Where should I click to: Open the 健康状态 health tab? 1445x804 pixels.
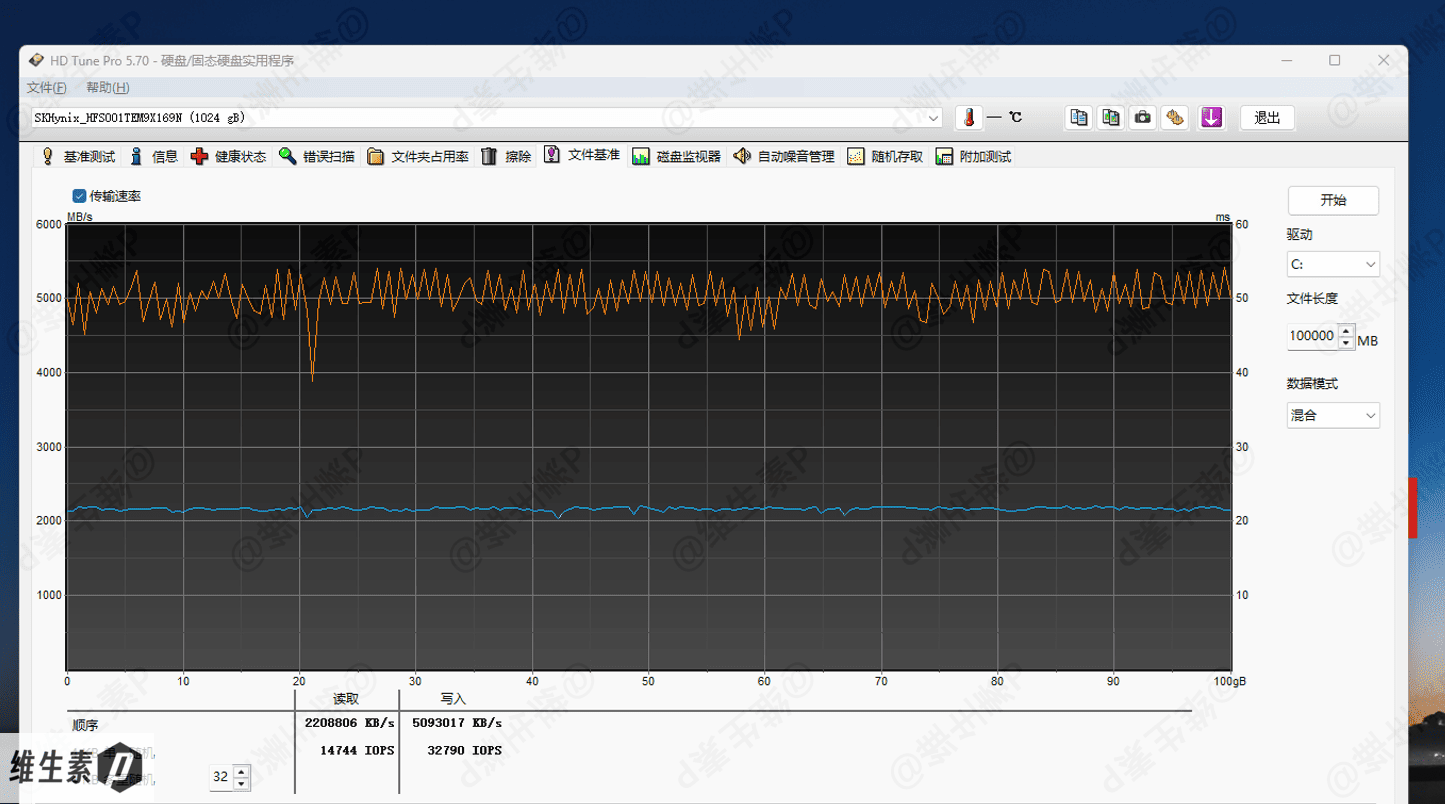click(x=229, y=157)
